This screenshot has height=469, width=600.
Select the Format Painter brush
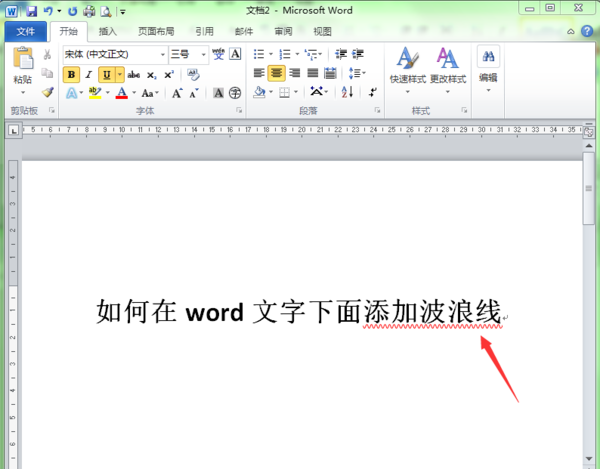(47, 92)
